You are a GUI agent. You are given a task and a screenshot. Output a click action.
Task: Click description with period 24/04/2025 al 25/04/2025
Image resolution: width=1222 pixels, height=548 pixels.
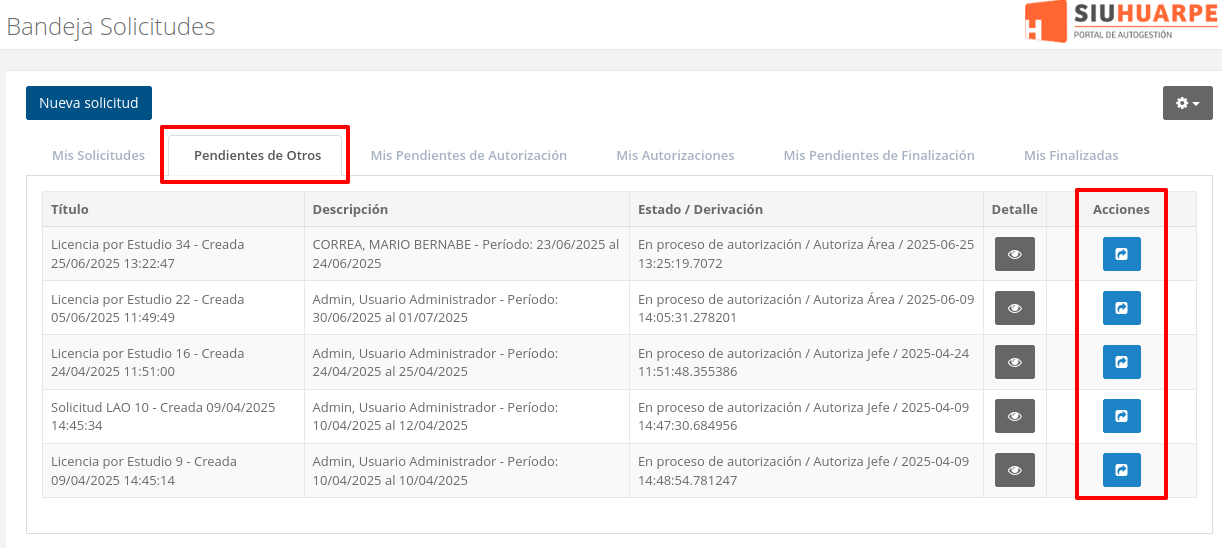click(x=467, y=362)
